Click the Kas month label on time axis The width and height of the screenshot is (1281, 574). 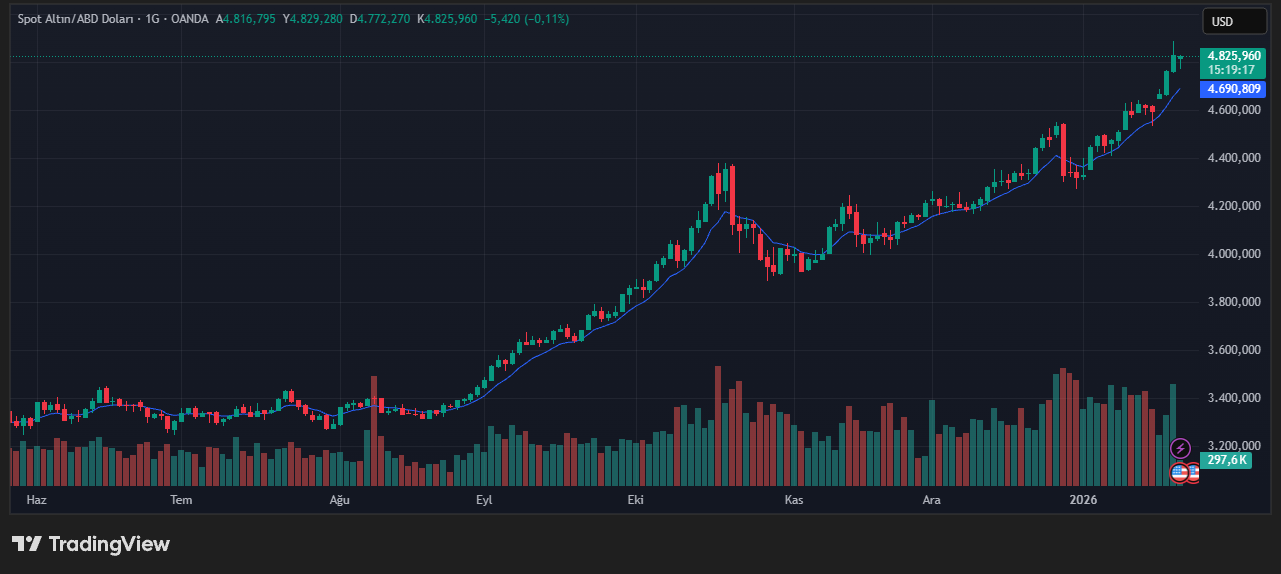[794, 499]
